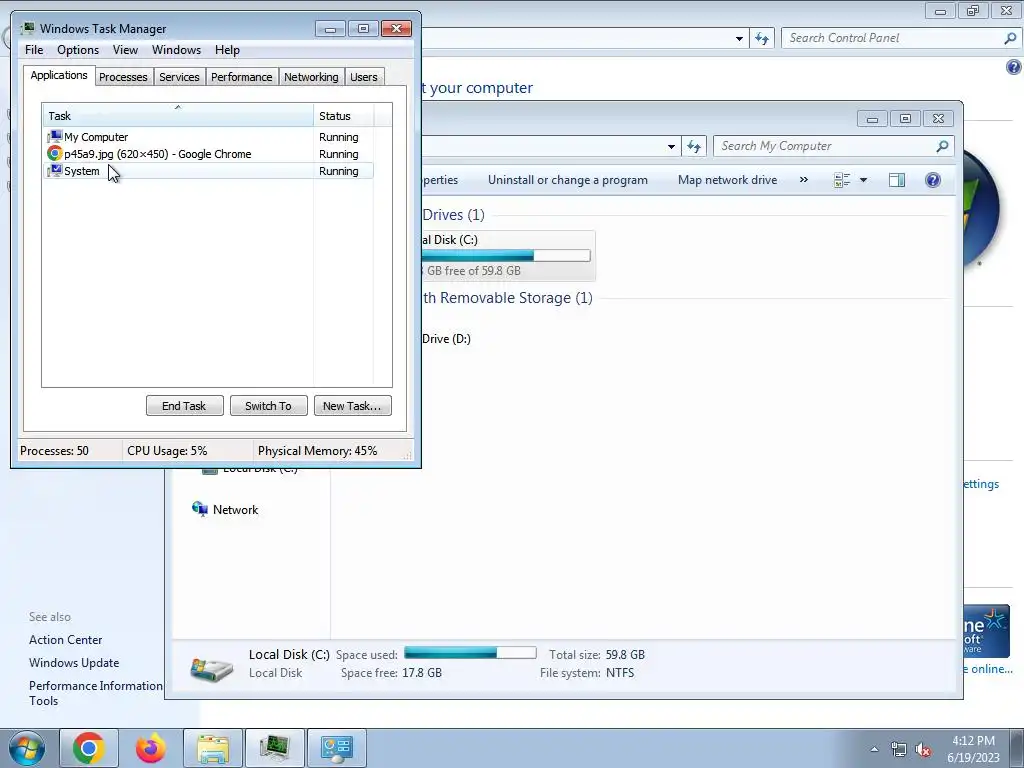Select the Drive (D:) item

tap(446, 339)
